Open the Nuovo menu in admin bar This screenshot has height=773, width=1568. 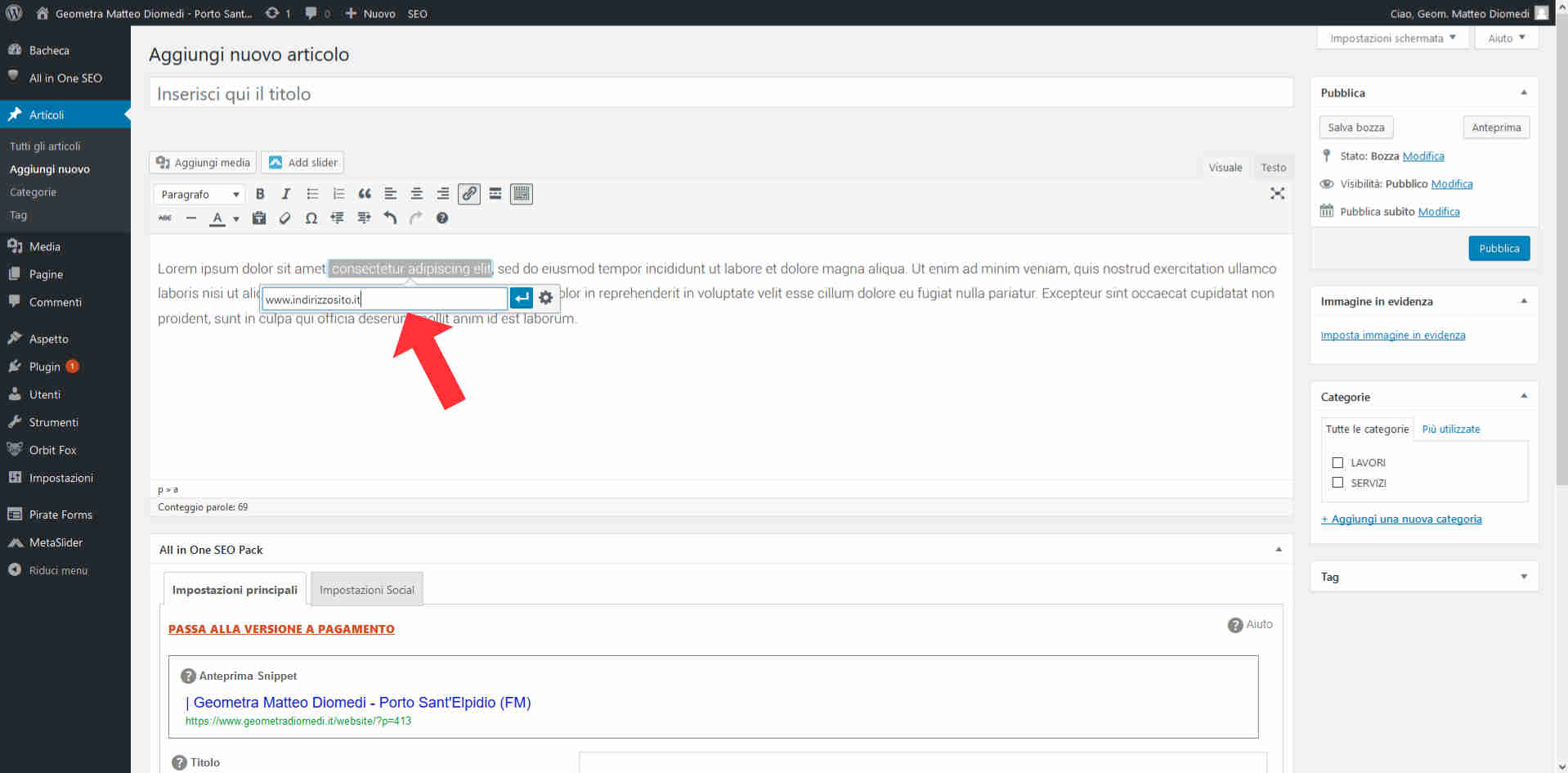370,13
